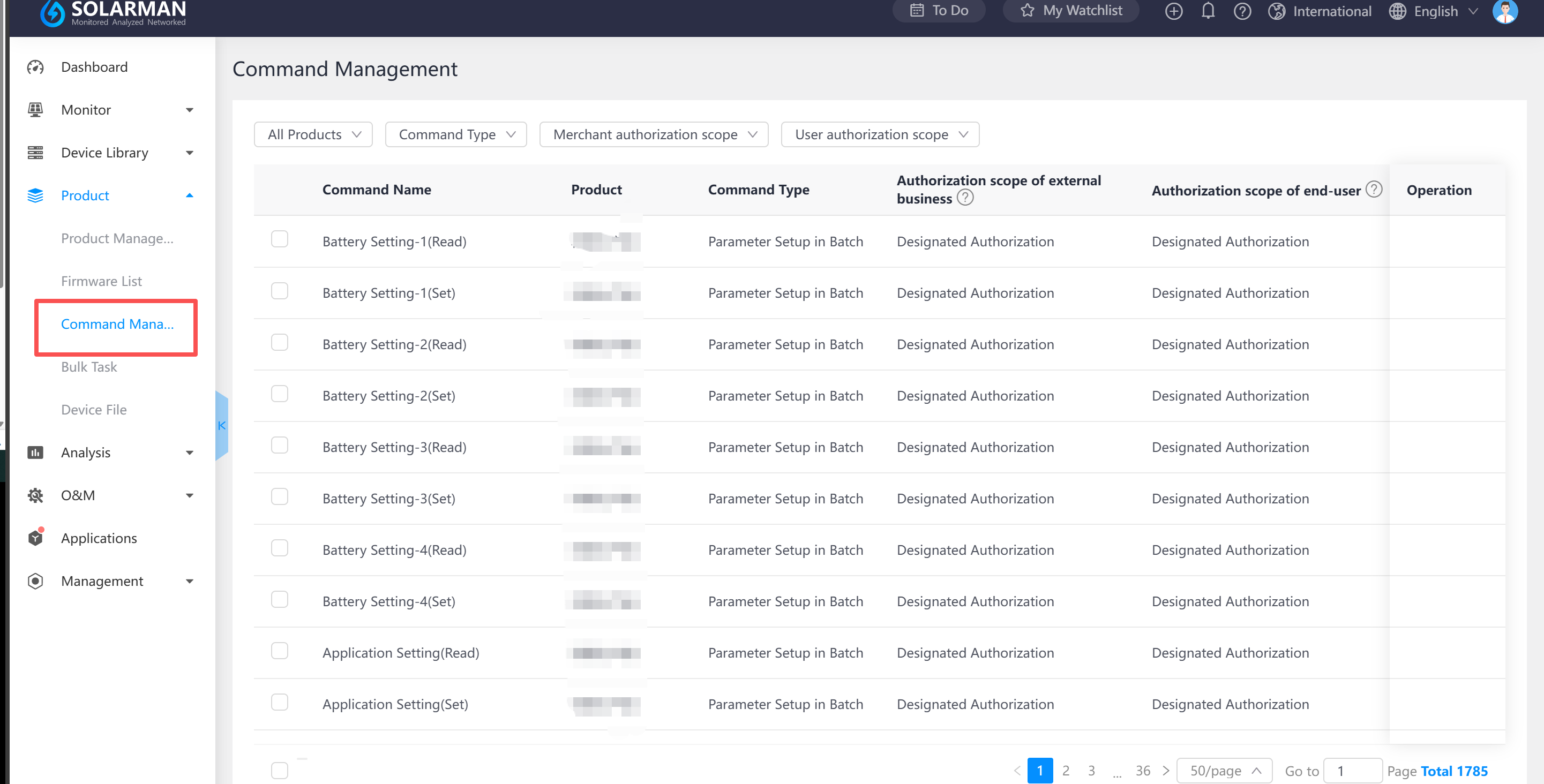Check the Battery Setting-1(Read) row checkbox
This screenshot has height=784, width=1544.
click(279, 239)
